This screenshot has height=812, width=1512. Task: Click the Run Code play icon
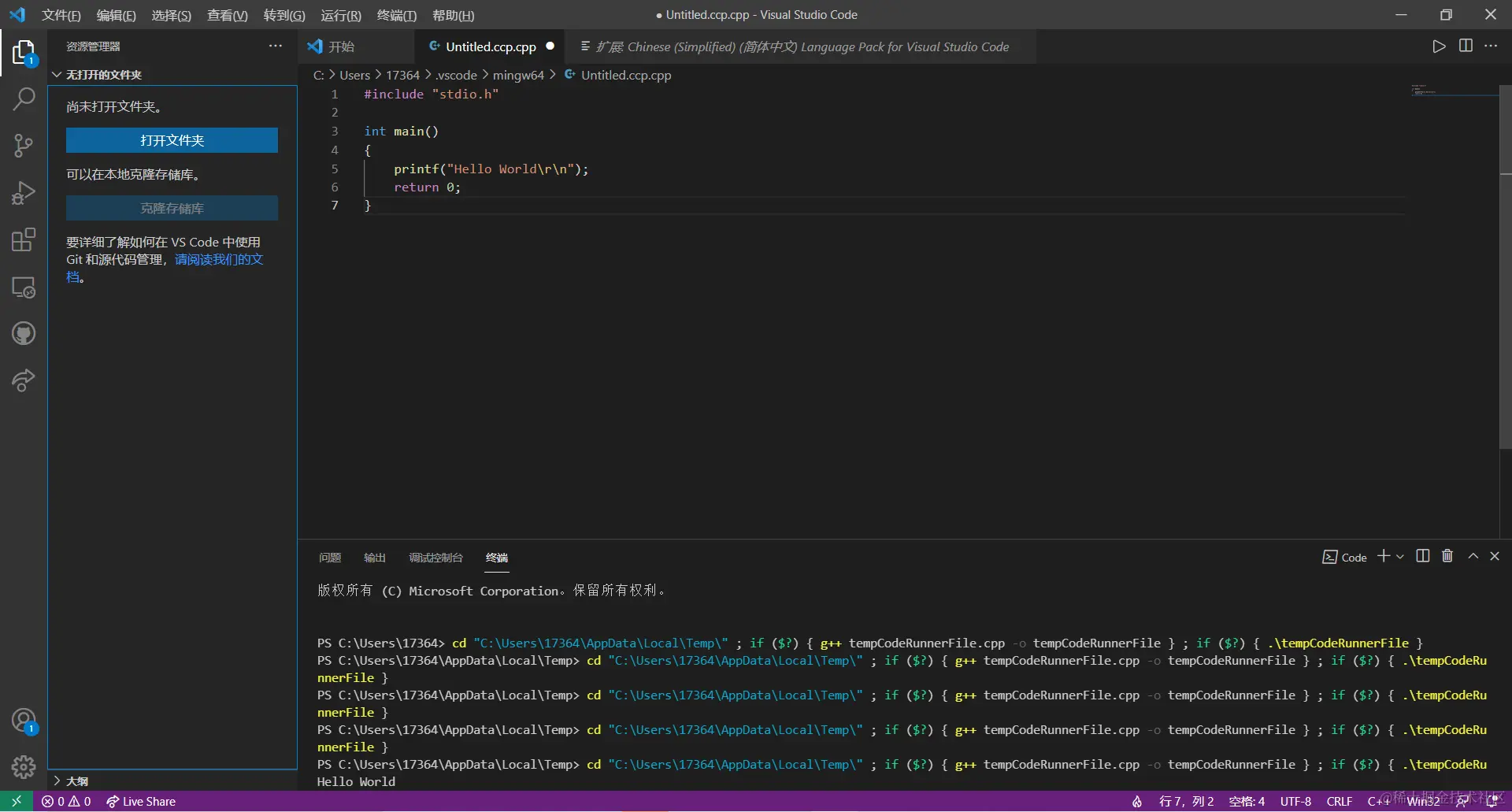(1439, 46)
